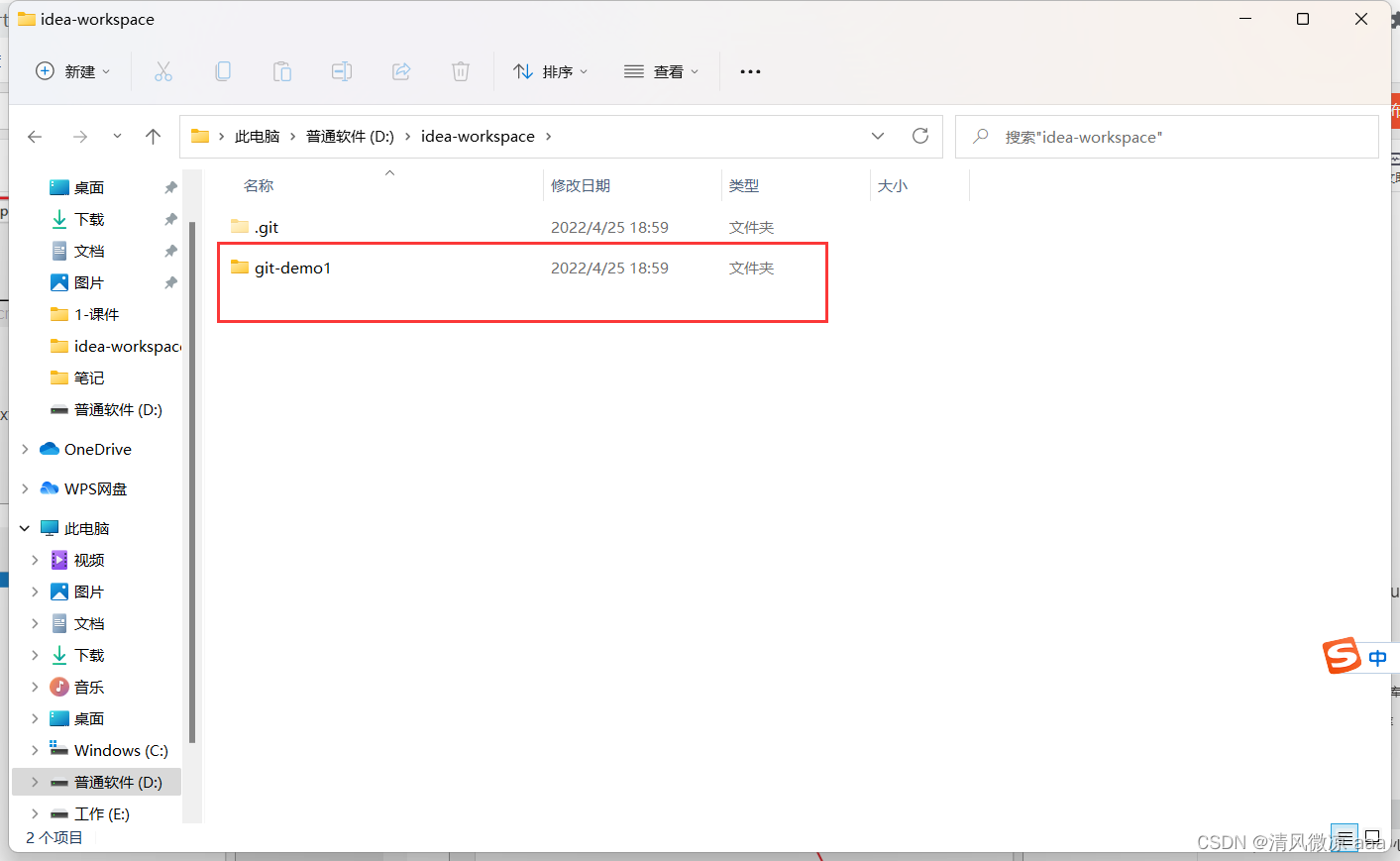This screenshot has width=1400, height=861.
Task: Select the Windows (C:) drive
Action: pos(121,750)
